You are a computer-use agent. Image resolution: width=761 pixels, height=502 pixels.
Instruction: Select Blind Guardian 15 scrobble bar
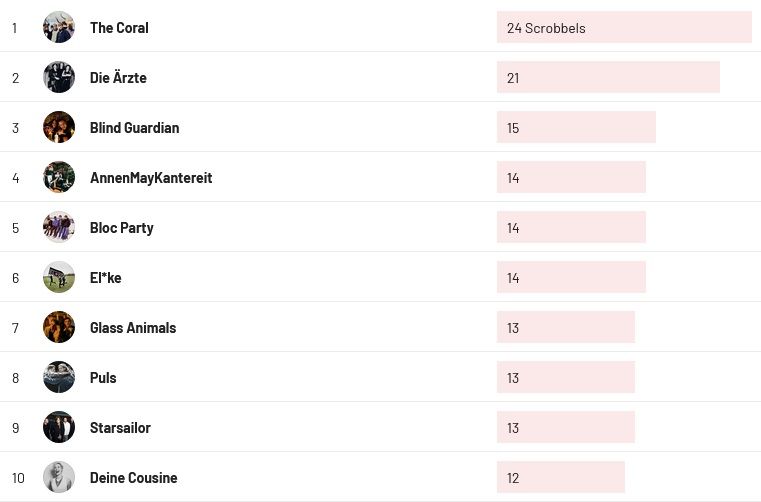(576, 128)
